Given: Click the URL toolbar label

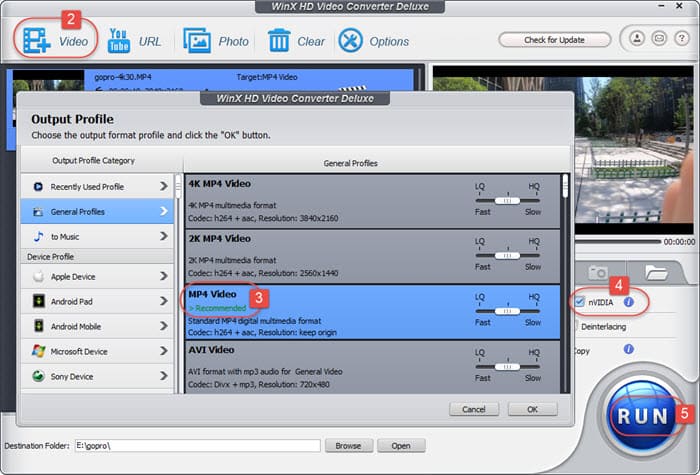Looking at the screenshot, I should point(150,42).
